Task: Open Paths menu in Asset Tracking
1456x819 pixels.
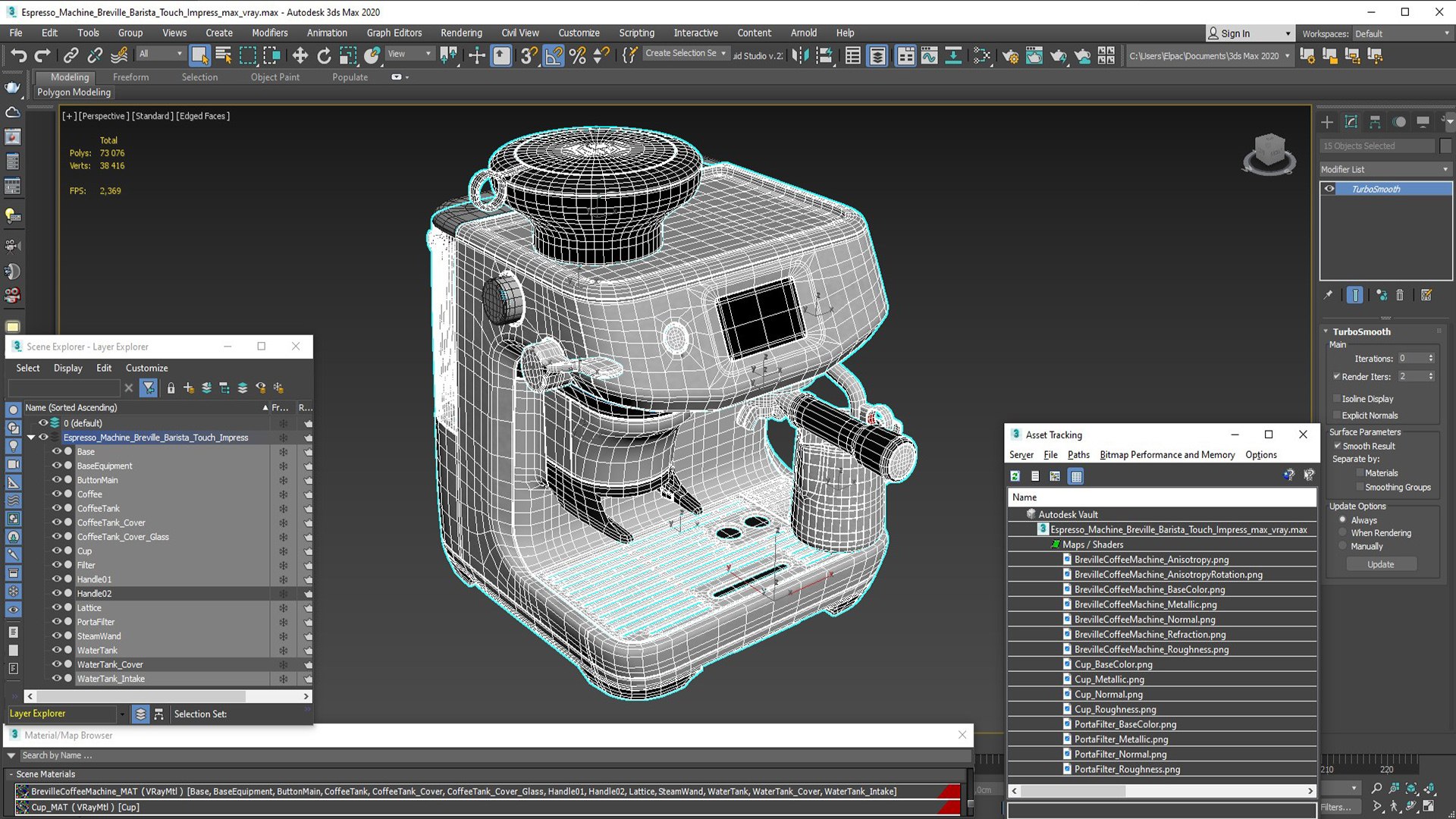Action: pos(1078,454)
